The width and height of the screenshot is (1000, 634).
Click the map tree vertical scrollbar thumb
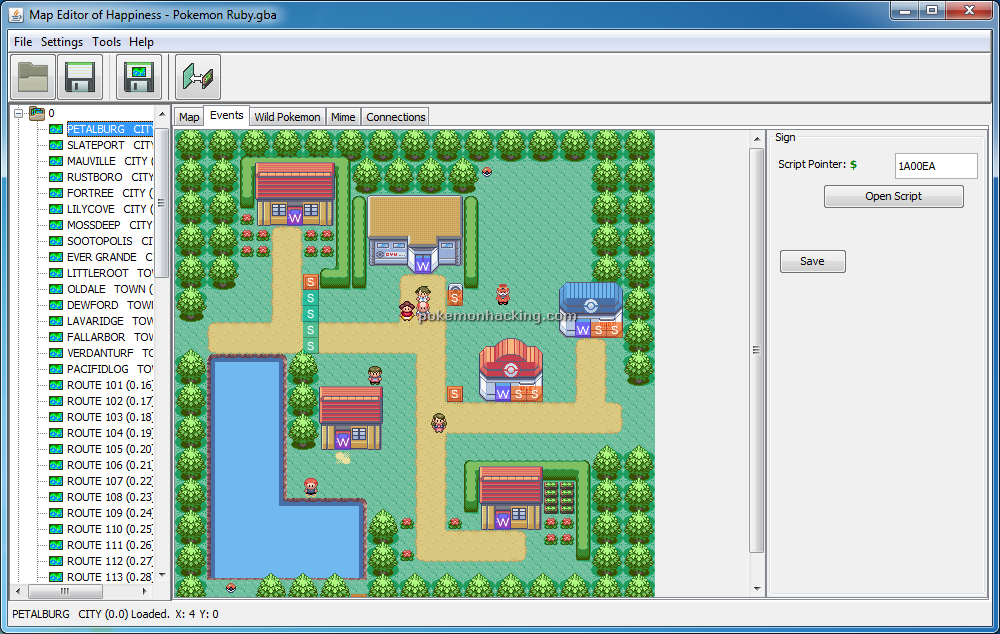click(162, 203)
